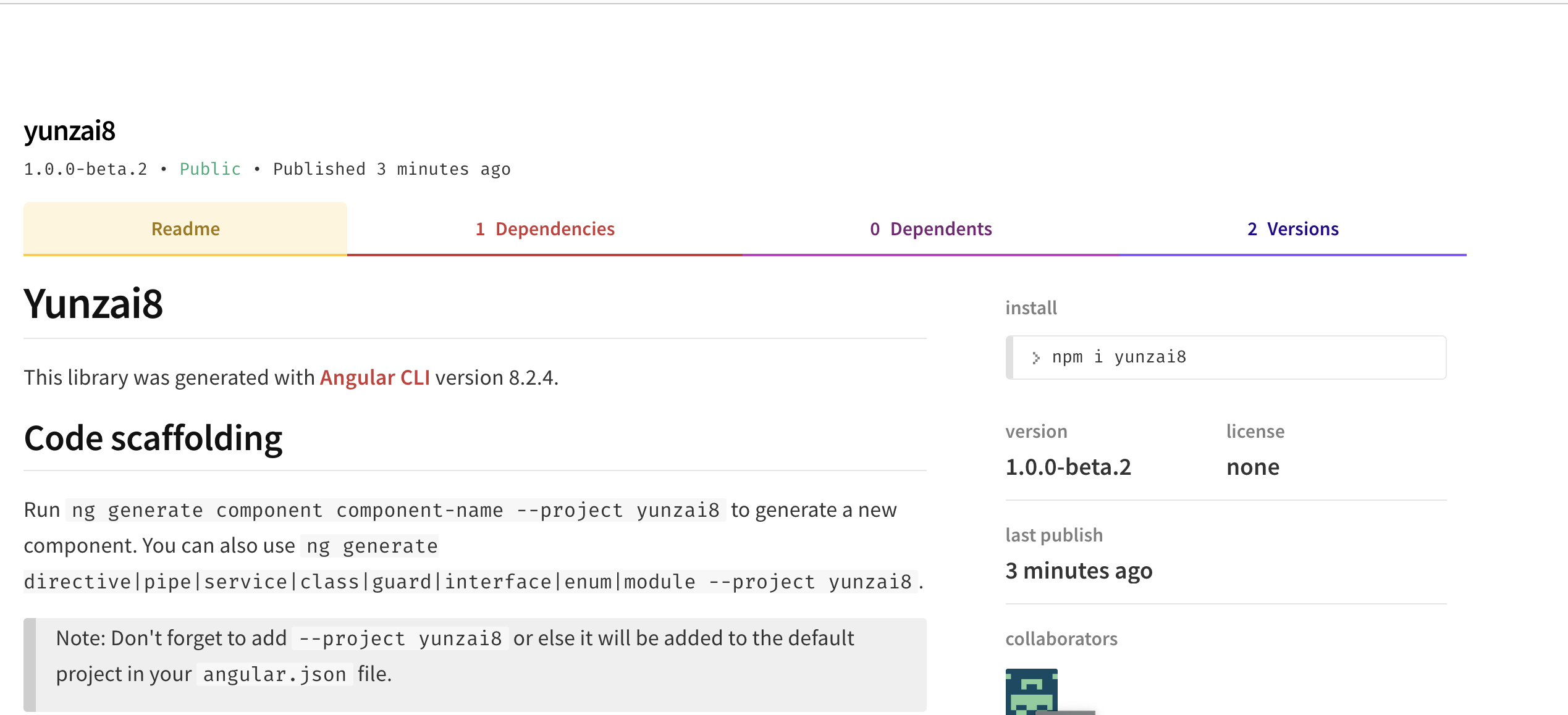
Task: Click the sidebar version value 1.0.0-beta.2
Action: [1068, 467]
